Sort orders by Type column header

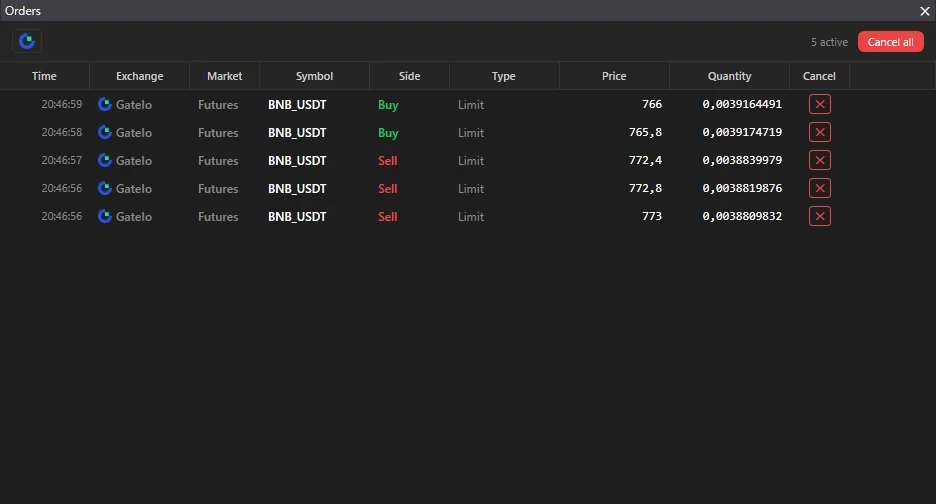point(504,76)
